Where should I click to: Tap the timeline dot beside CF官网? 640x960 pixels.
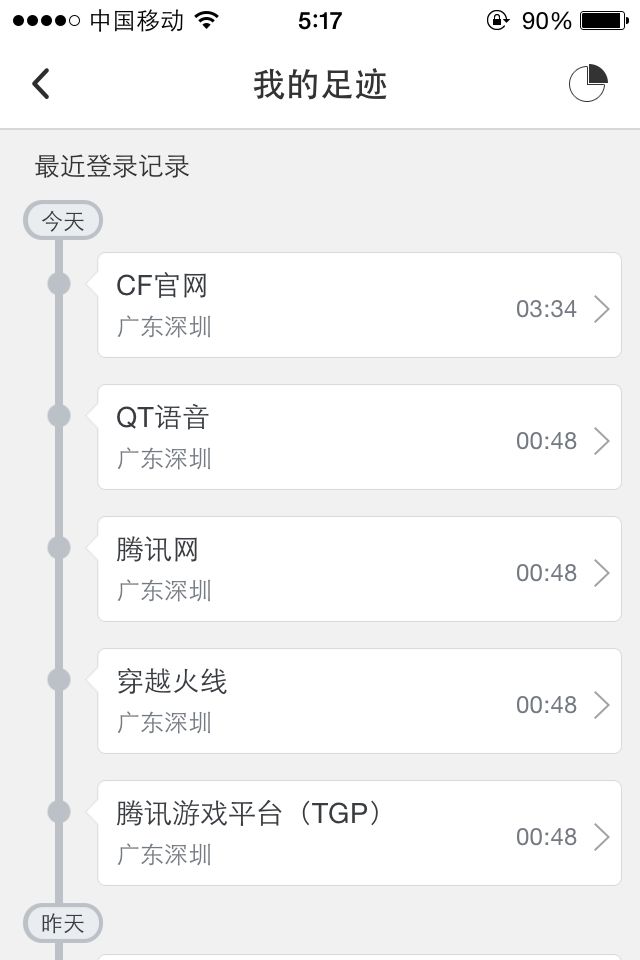point(59,284)
